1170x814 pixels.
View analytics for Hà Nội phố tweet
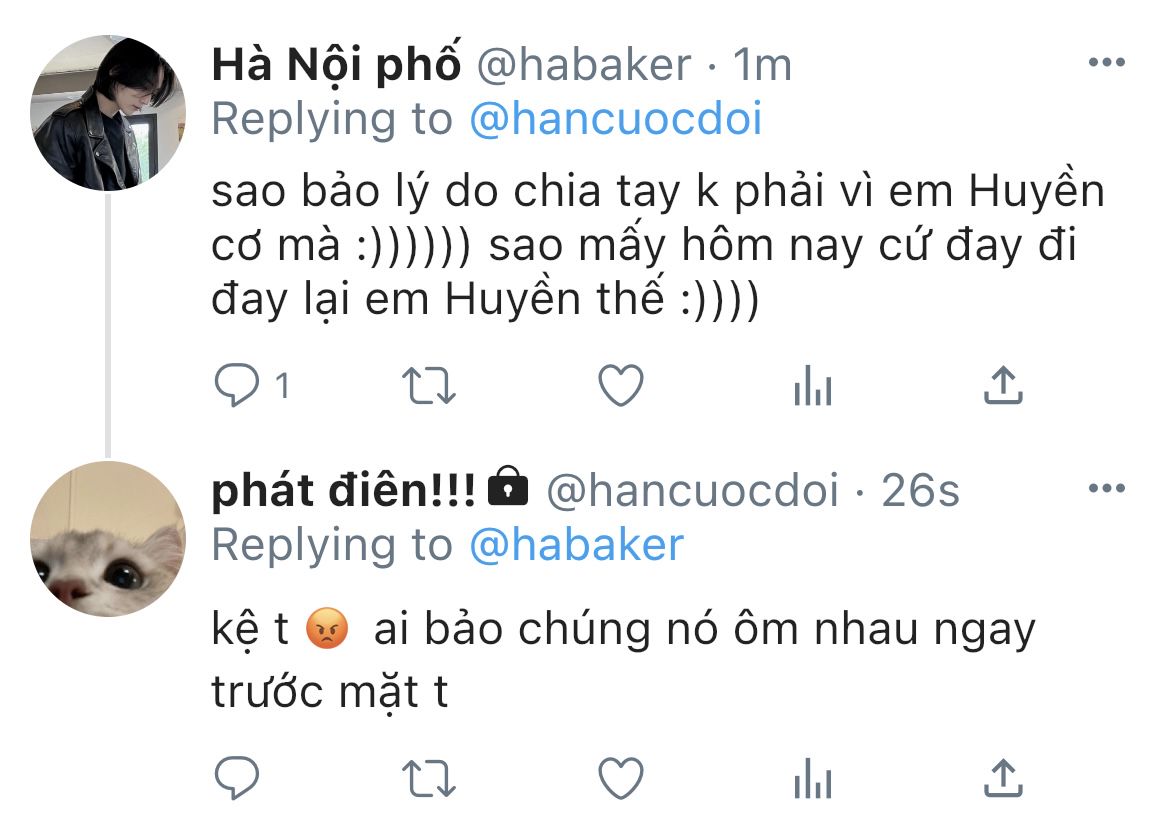[813, 385]
